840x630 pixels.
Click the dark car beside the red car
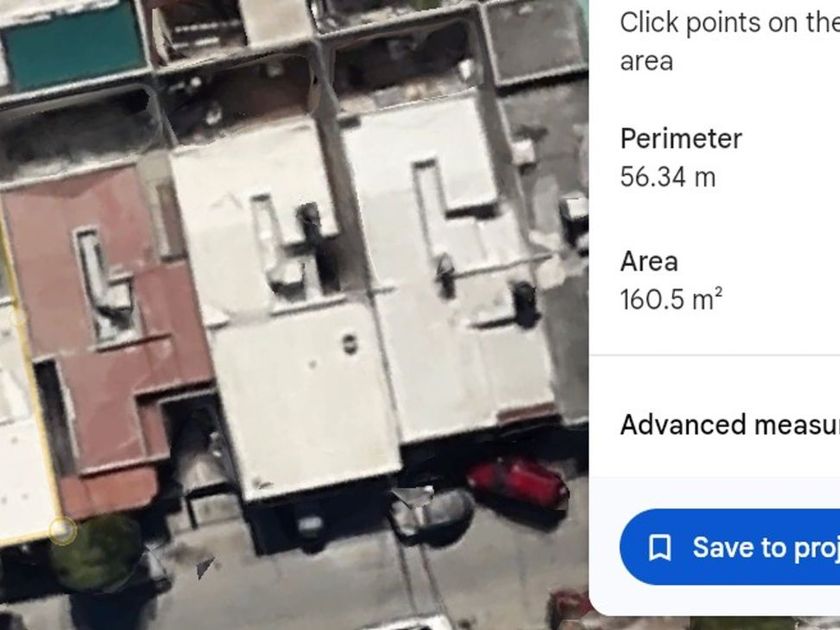click(x=432, y=515)
